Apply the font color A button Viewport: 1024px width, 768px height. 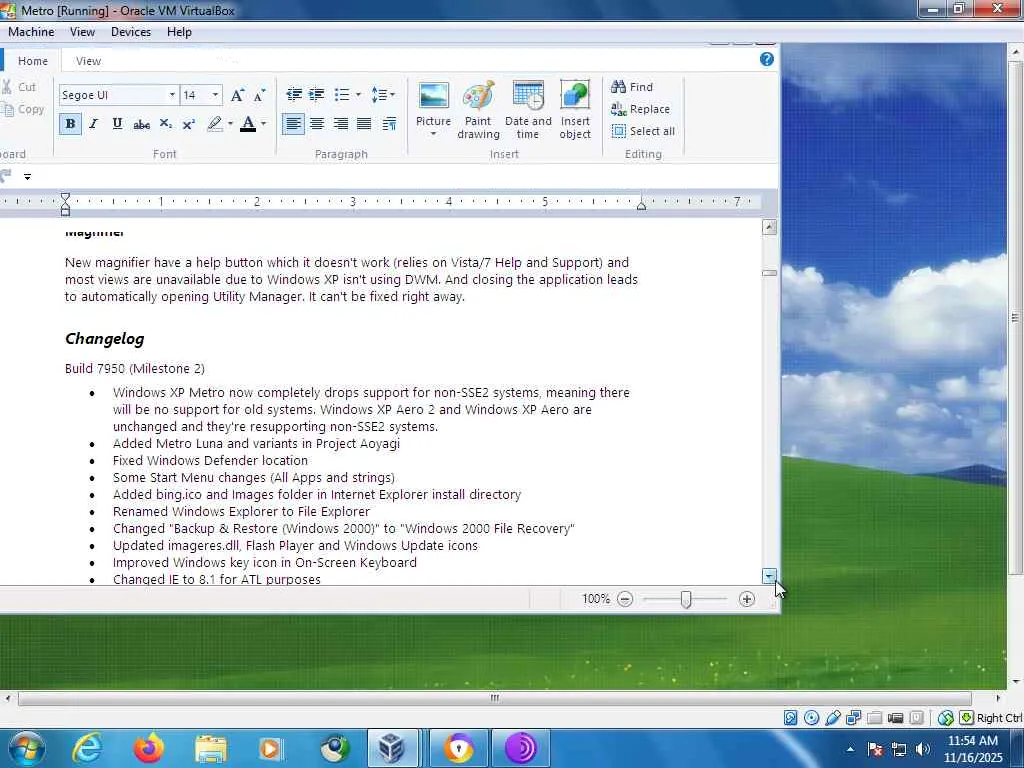(248, 123)
